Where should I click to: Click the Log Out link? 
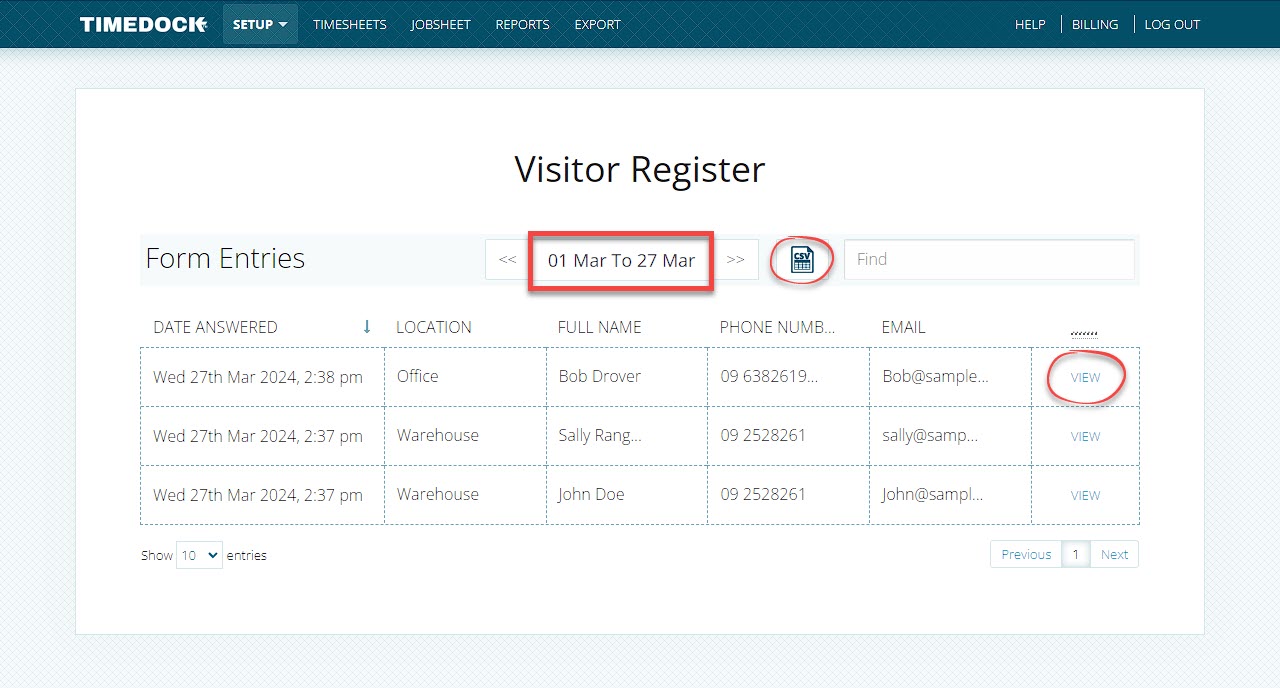pos(1171,24)
